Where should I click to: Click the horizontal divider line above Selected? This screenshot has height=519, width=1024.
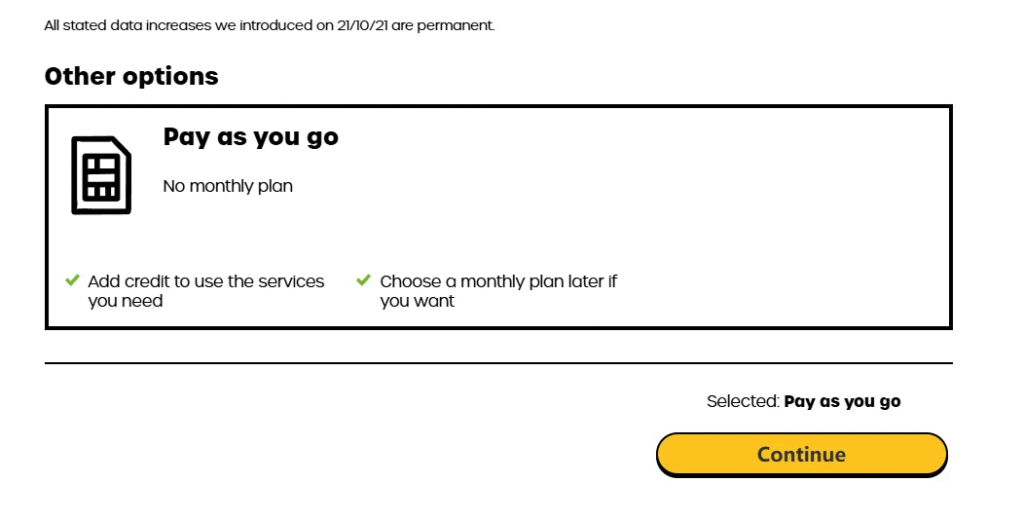(x=498, y=363)
